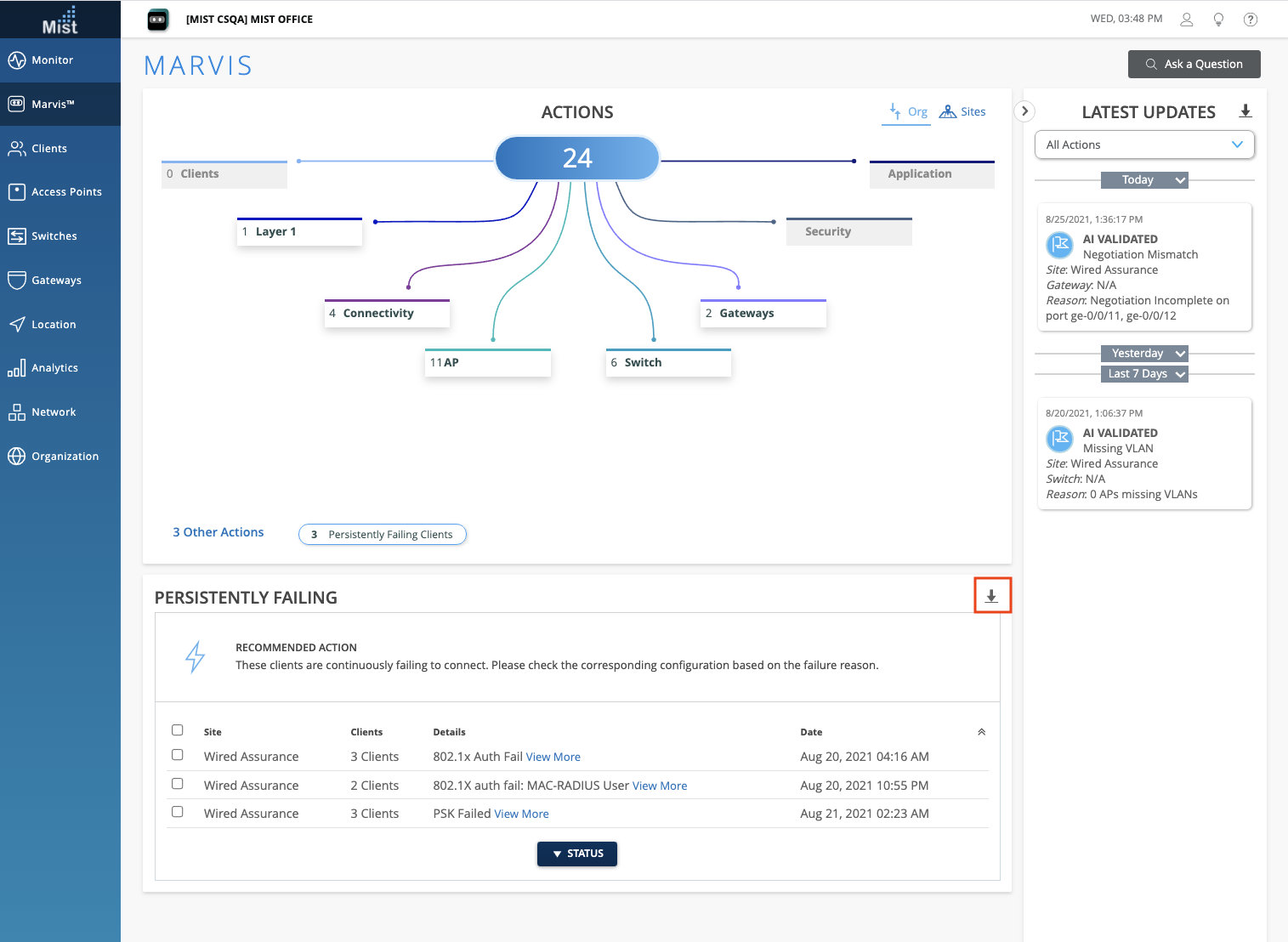Click the Site column header

pyautogui.click(x=213, y=732)
